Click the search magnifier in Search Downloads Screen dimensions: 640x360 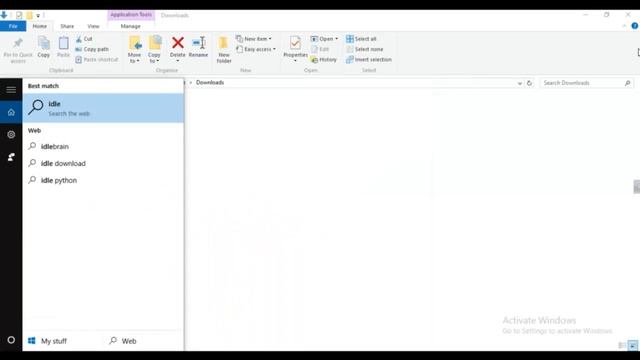point(628,83)
